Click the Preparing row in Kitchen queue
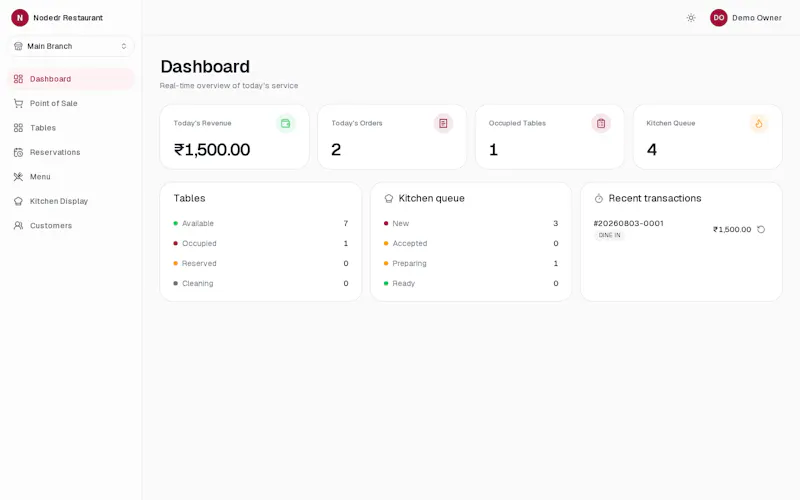Screen dimensions: 800x500 471,263
